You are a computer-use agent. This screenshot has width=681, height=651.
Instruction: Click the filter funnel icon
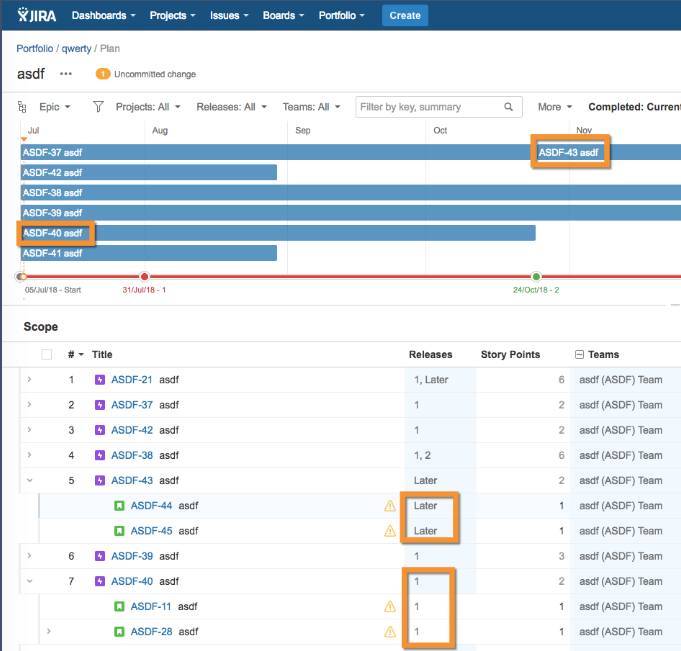99,107
